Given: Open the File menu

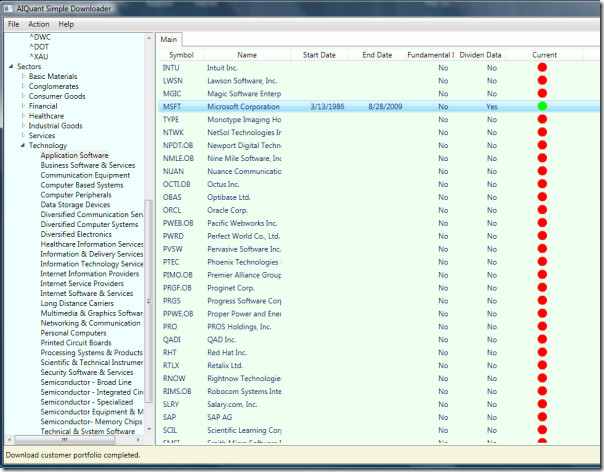Looking at the screenshot, I should coord(13,24).
